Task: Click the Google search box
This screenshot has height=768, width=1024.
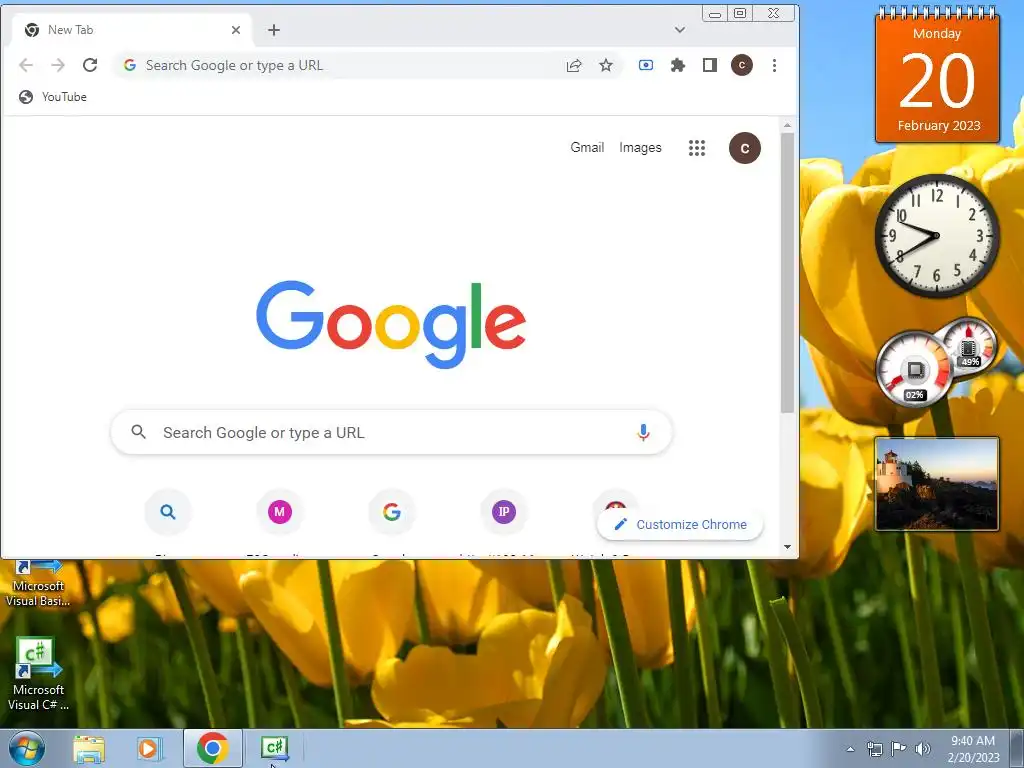Action: click(392, 432)
